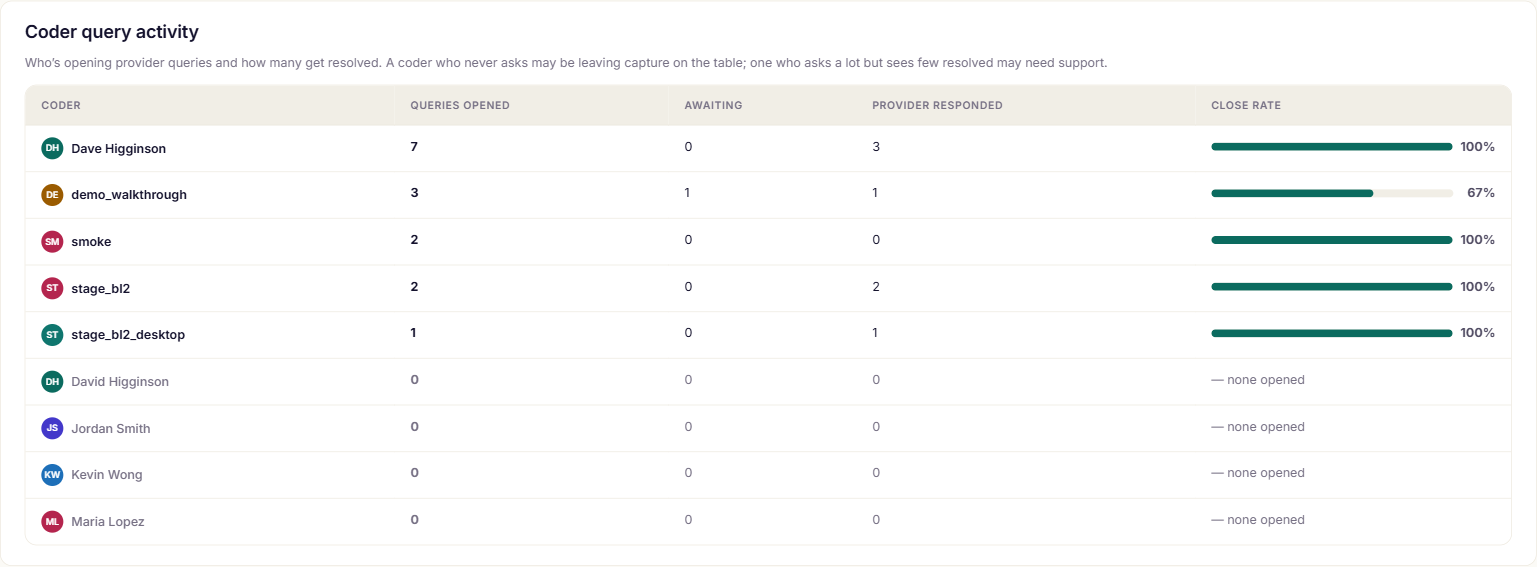This screenshot has height=567, width=1537.
Task: Click the DH avatar beside David Higginson
Action: (52, 381)
